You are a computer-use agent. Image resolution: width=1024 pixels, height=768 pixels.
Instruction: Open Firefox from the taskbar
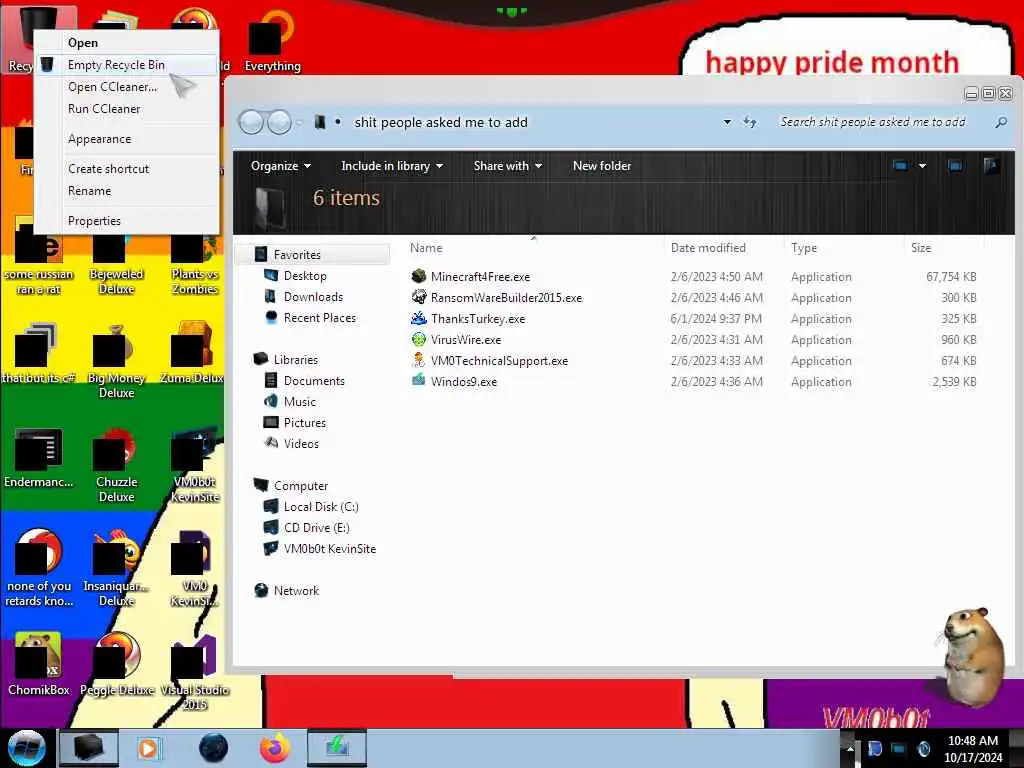(x=275, y=748)
